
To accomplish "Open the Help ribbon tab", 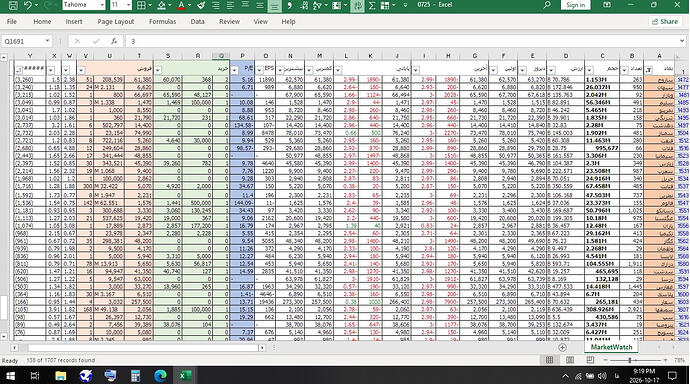I will [288, 22].
